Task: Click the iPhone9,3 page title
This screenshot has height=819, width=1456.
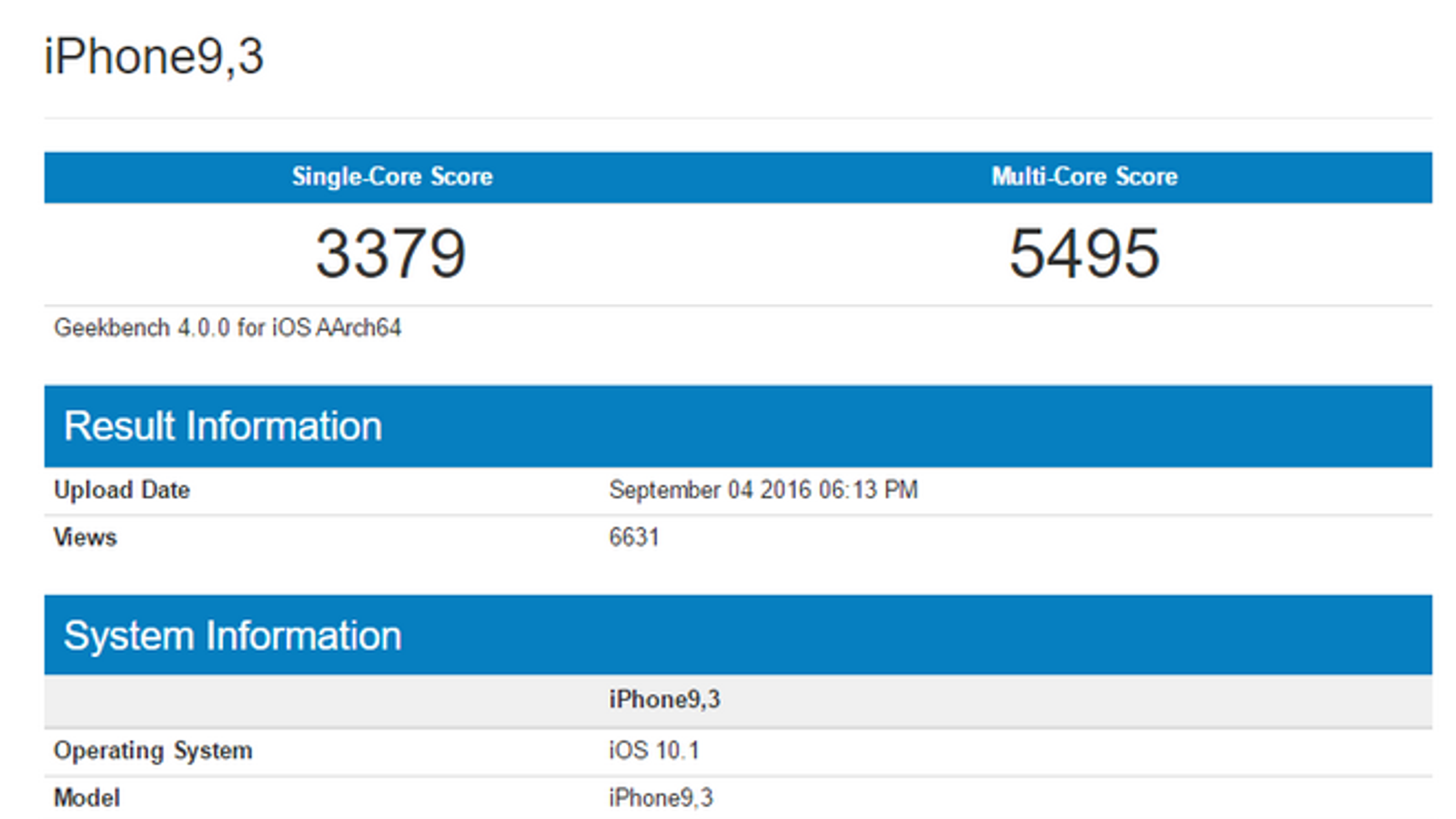Action: click(154, 56)
